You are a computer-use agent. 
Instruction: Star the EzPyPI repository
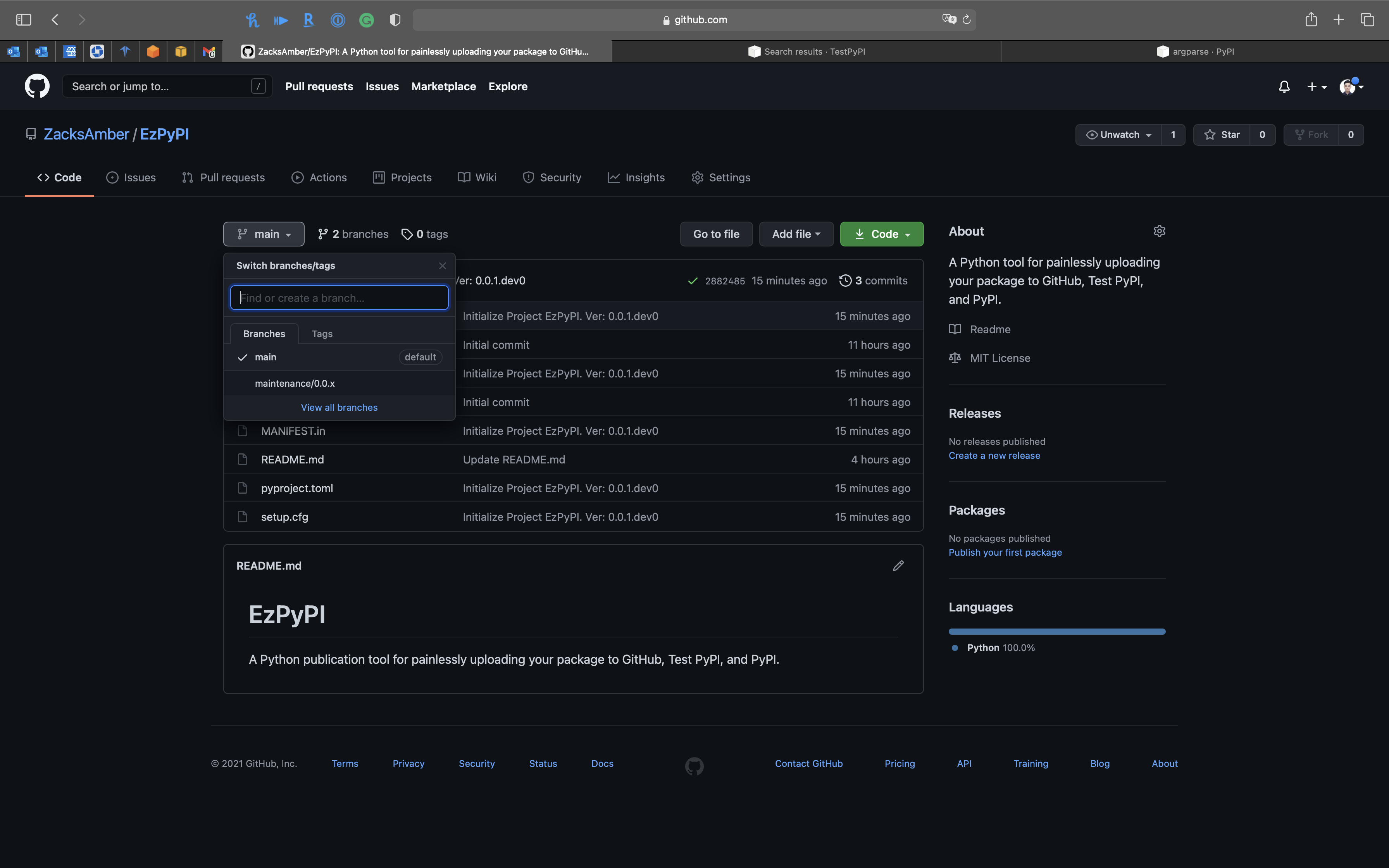pyautogui.click(x=1222, y=135)
